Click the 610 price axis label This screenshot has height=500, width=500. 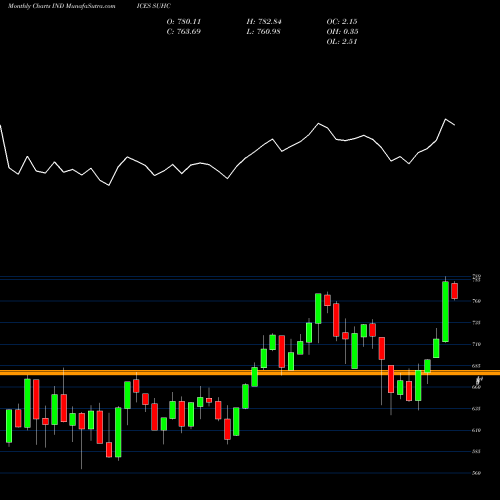point(476,430)
